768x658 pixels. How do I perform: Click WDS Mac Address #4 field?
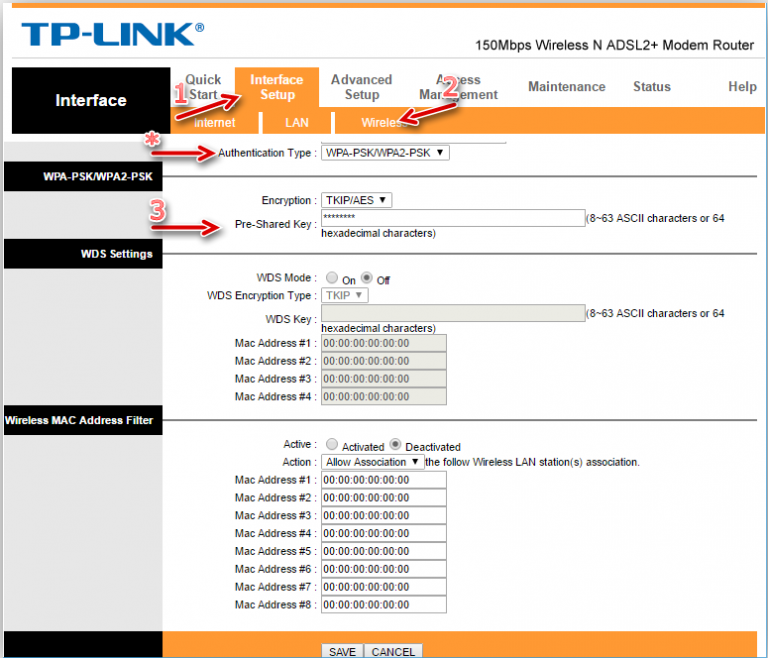pyautogui.click(x=384, y=396)
